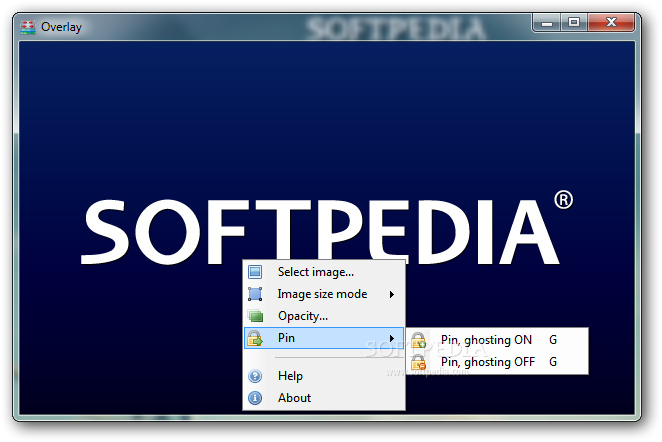Viewport: 662px width, 442px height.
Task: Minimize the Overlay window
Action: (547, 22)
